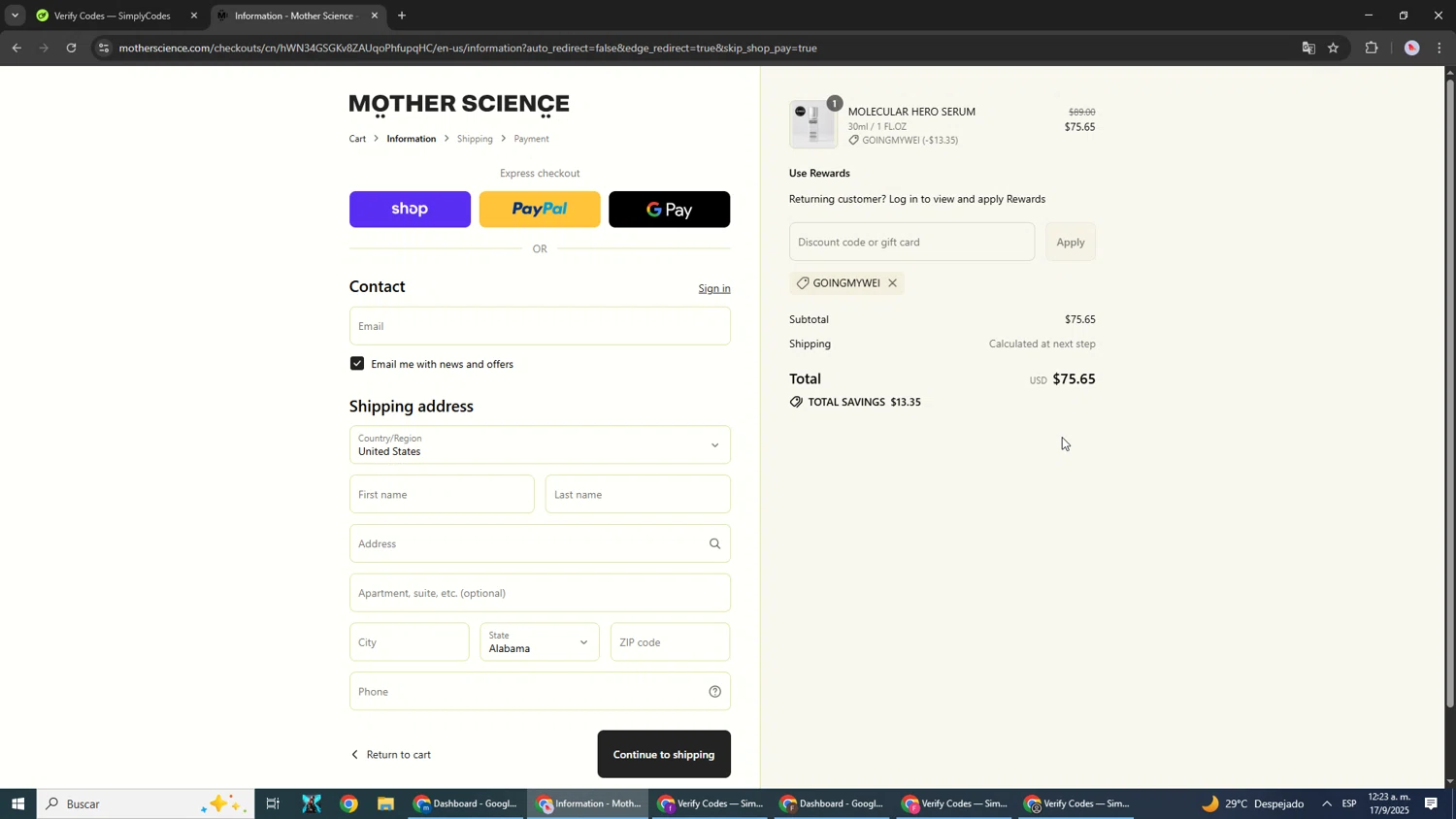This screenshot has height=819, width=1456.
Task: Open the Windows Start menu
Action: [17, 803]
